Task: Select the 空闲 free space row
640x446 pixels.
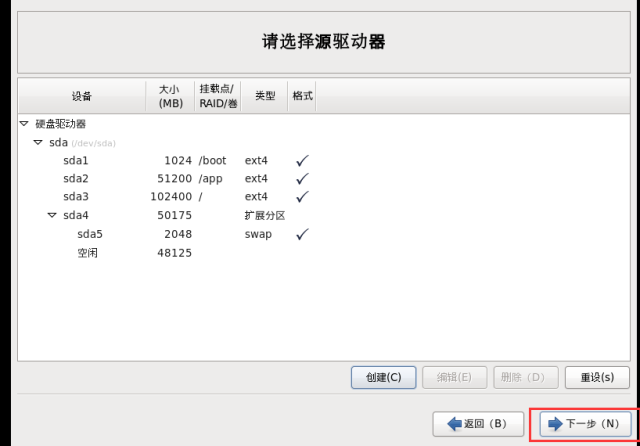Action: tap(324, 253)
